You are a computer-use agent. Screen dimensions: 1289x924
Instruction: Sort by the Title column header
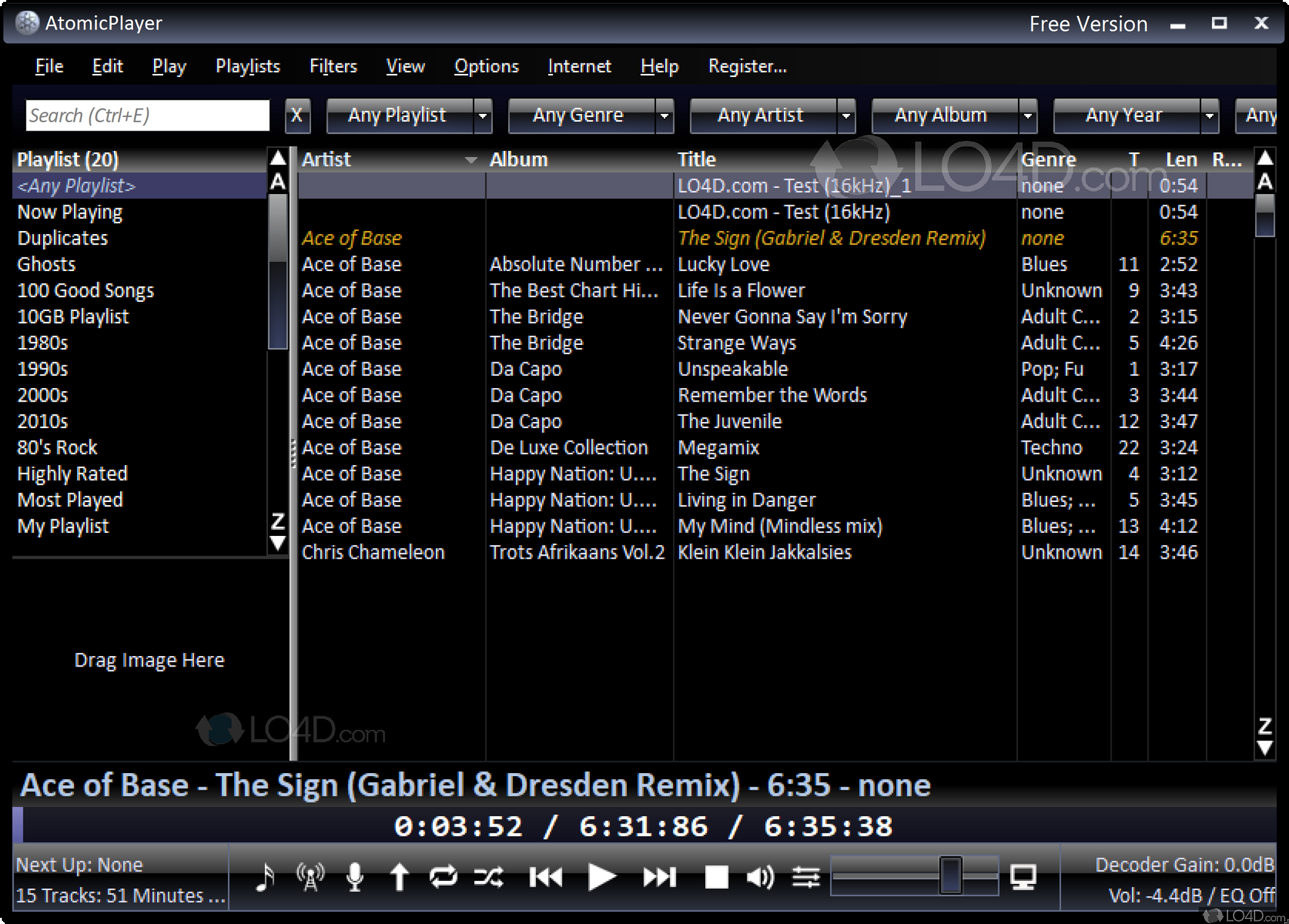pyautogui.click(x=845, y=160)
